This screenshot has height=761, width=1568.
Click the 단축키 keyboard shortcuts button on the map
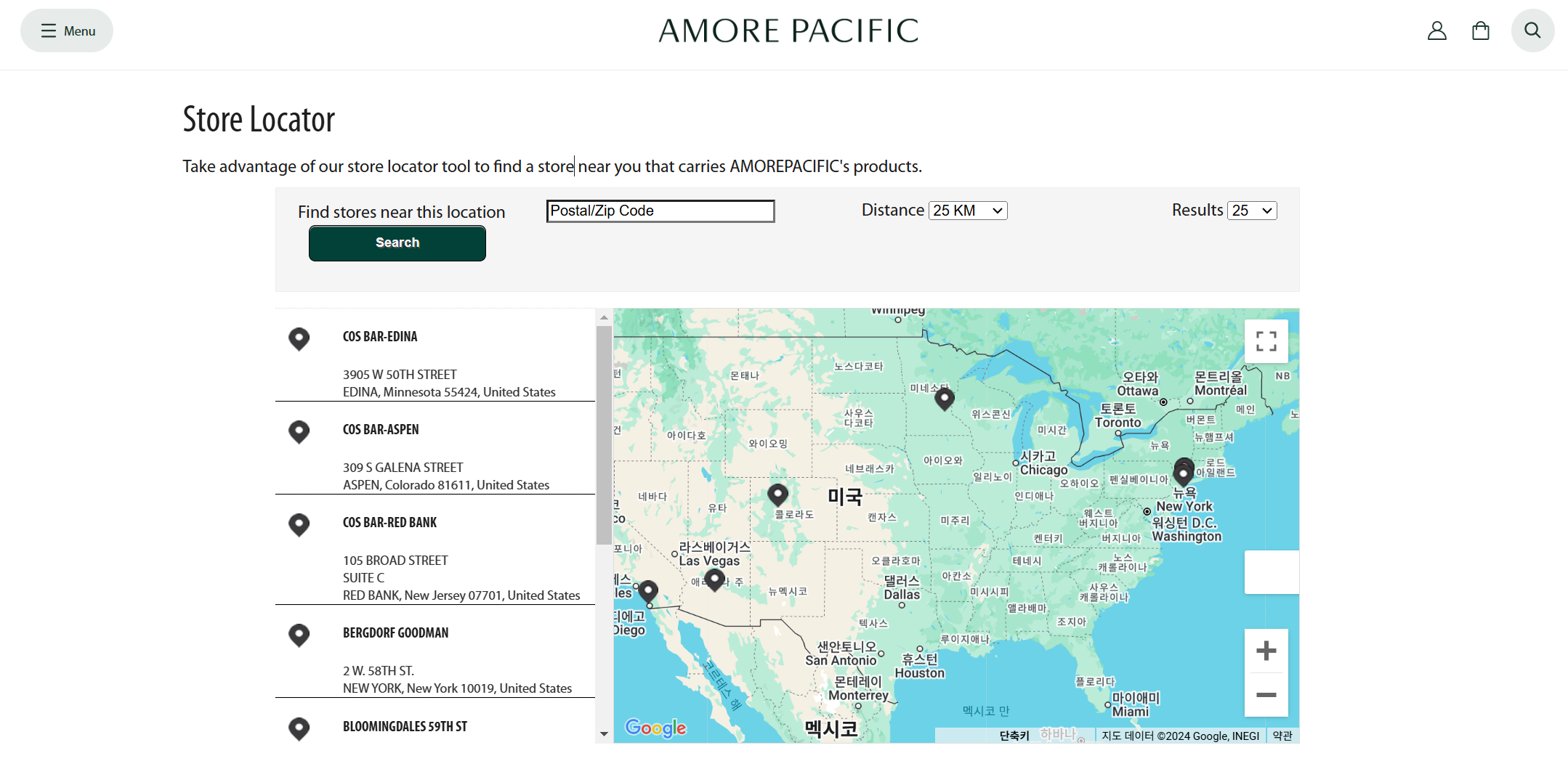1014,736
